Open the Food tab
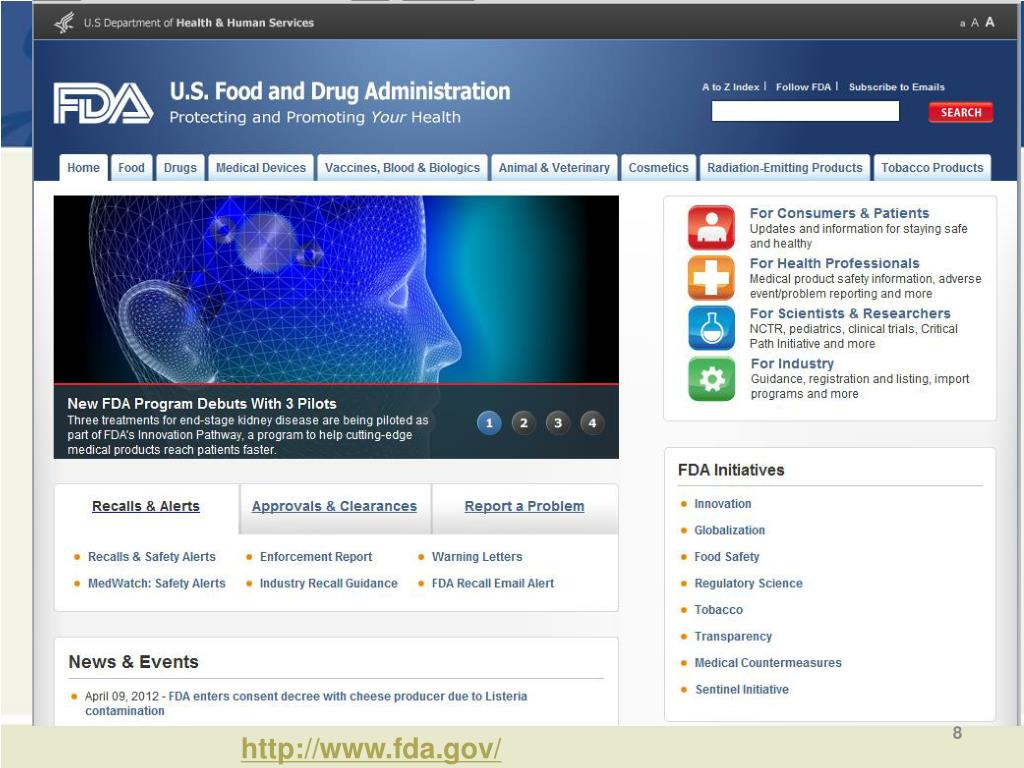Screen dimensions: 1024x768 131,168
